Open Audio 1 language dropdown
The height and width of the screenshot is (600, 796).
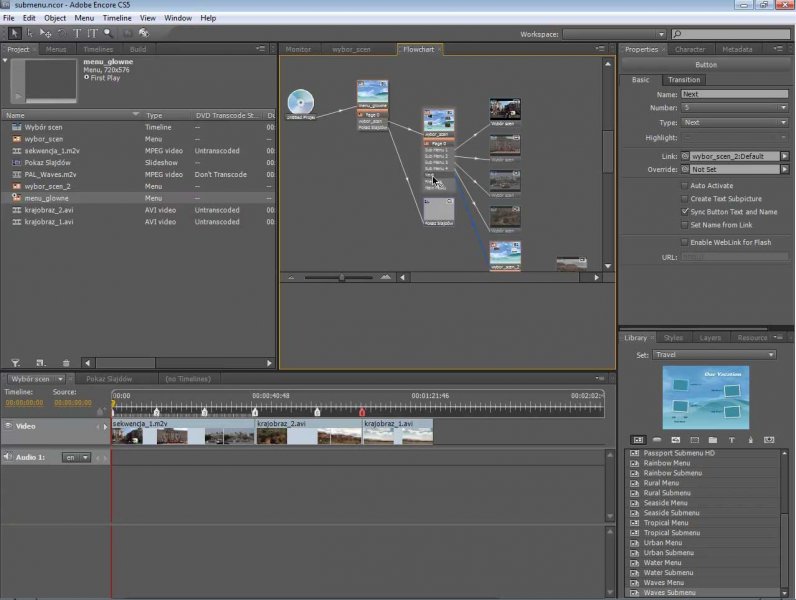coord(76,457)
